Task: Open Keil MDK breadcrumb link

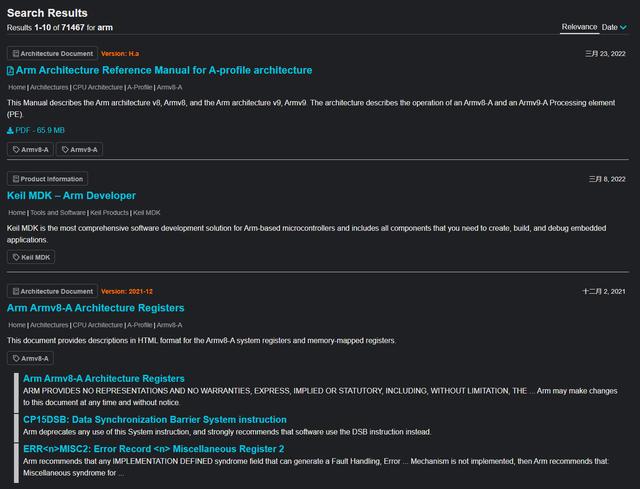Action: pyautogui.click(x=147, y=213)
